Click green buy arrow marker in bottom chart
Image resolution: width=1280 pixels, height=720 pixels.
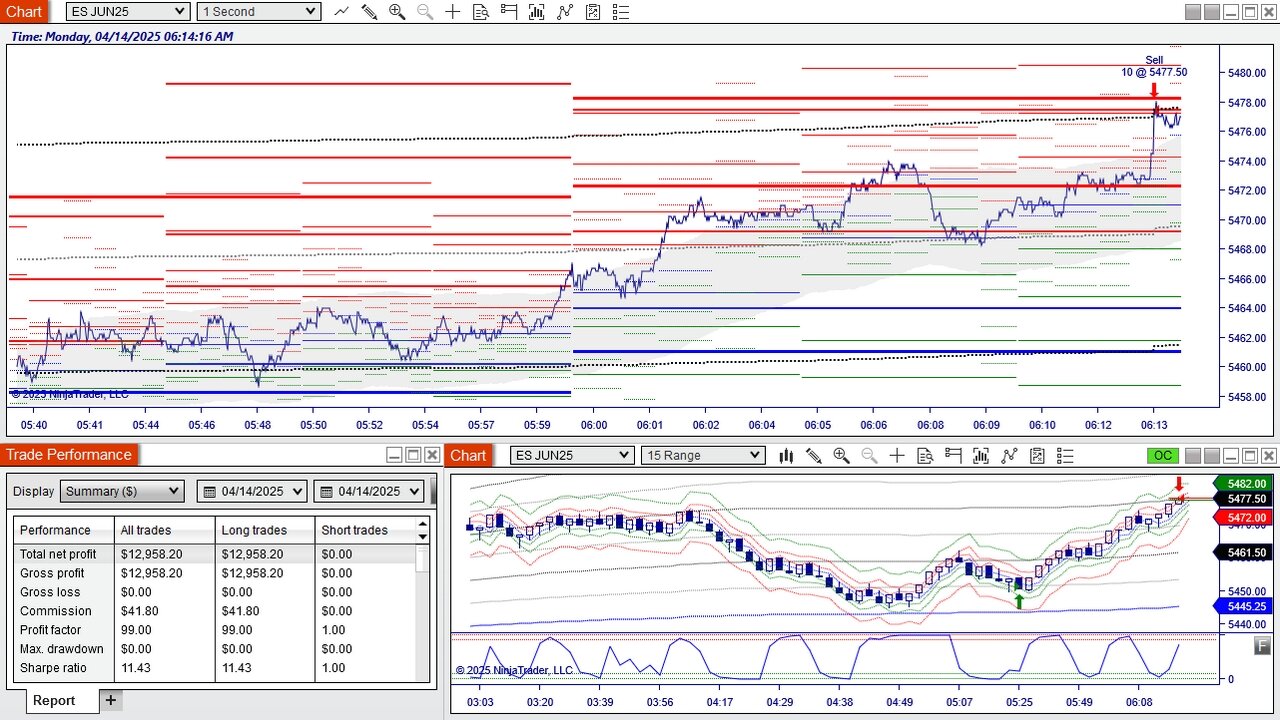(1019, 601)
